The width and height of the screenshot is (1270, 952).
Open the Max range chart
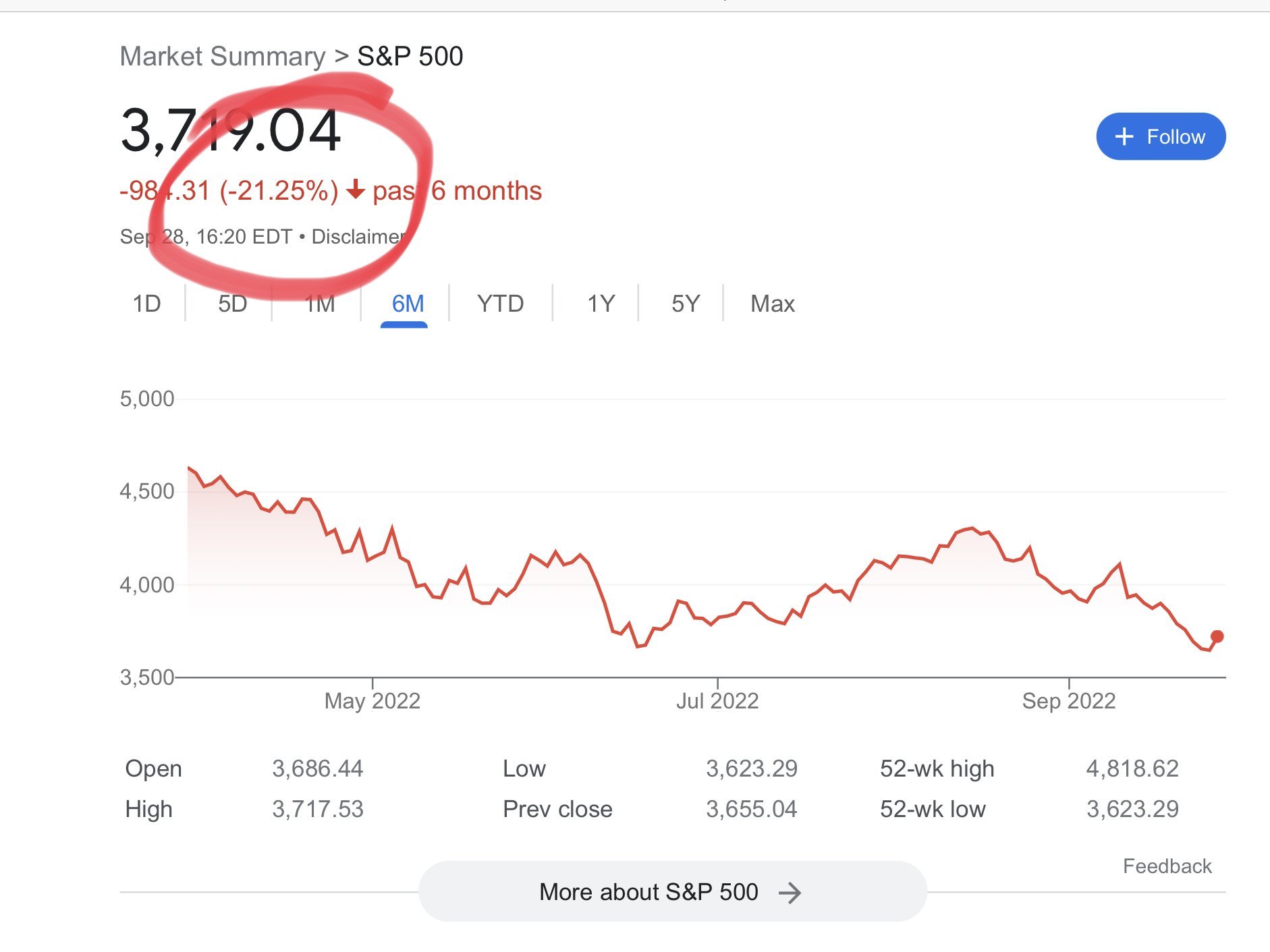tap(773, 304)
